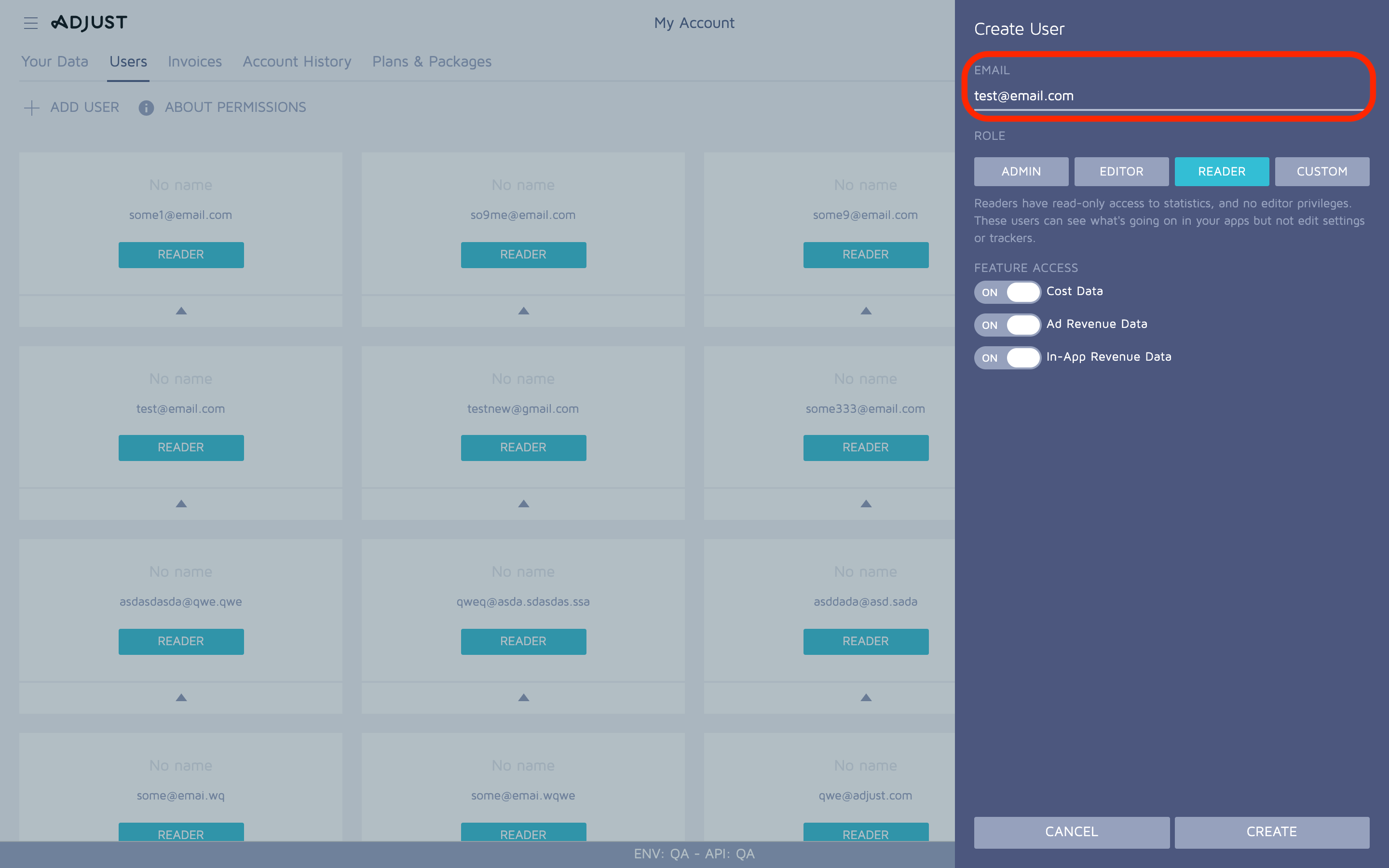Toggle off the Ad Revenue Data access

coord(1007,324)
